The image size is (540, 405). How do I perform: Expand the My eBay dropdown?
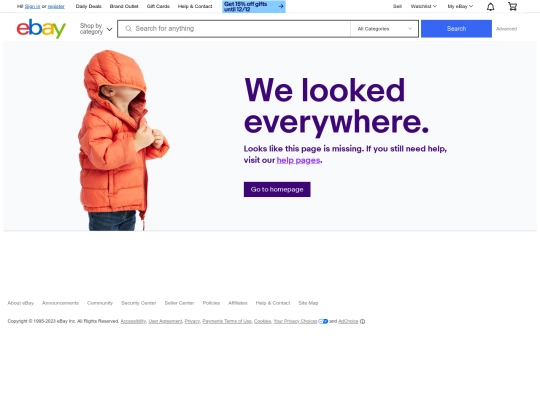tap(460, 6)
